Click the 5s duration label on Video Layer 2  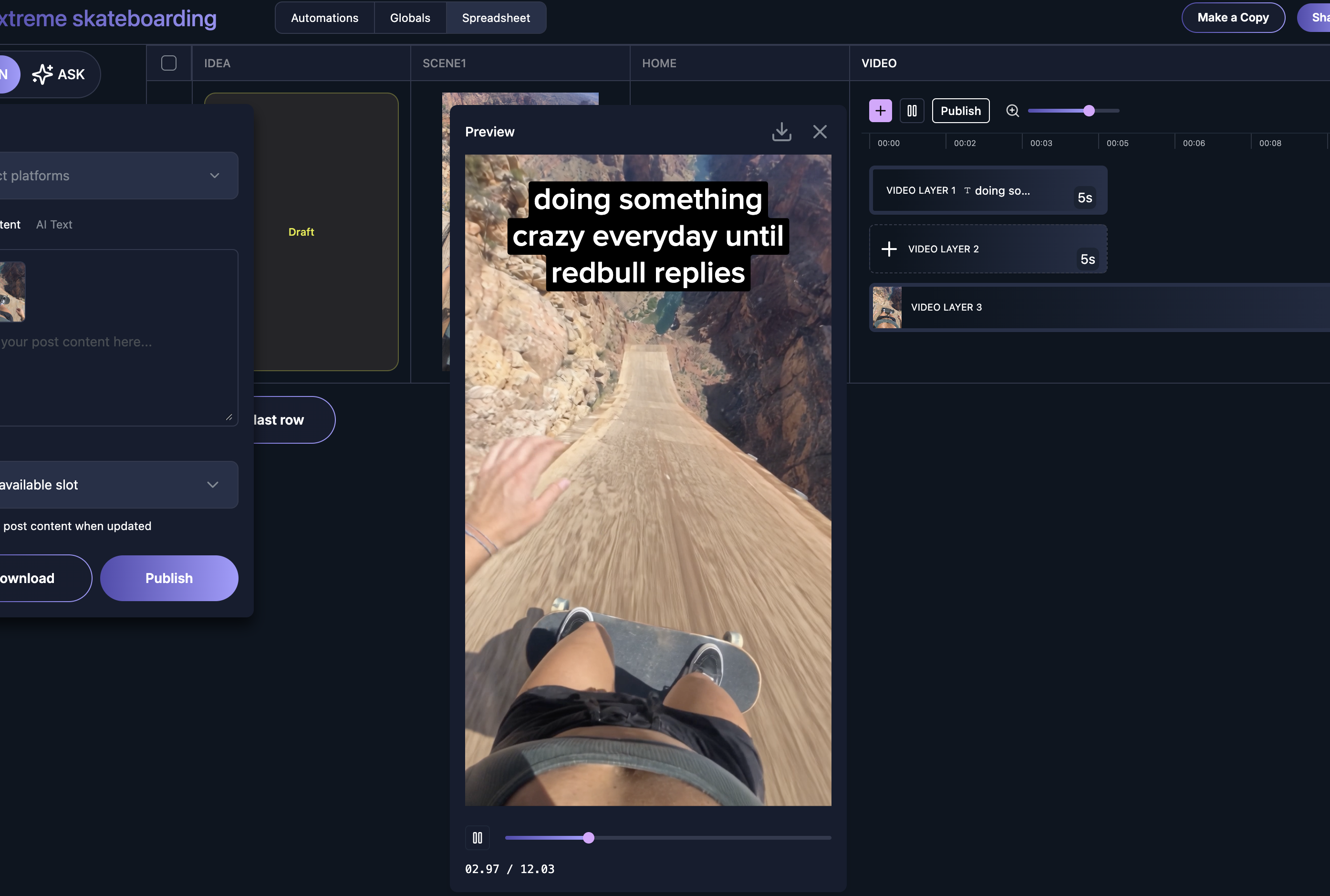(x=1087, y=260)
